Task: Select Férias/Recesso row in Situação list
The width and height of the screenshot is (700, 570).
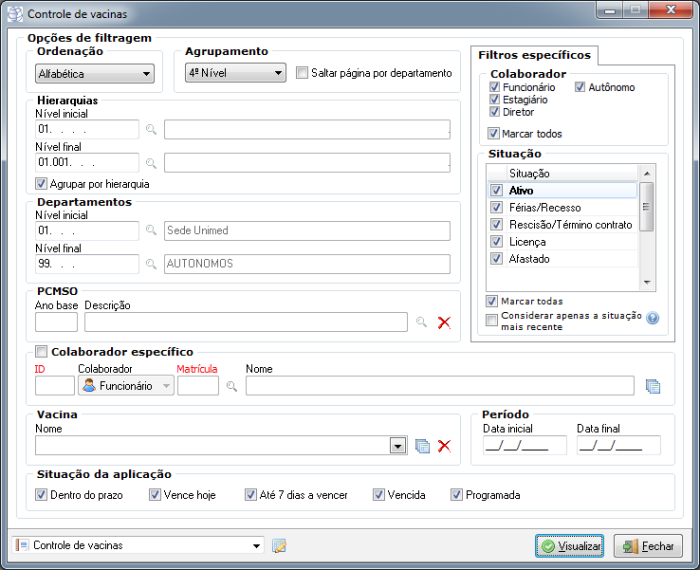Action: point(545,207)
